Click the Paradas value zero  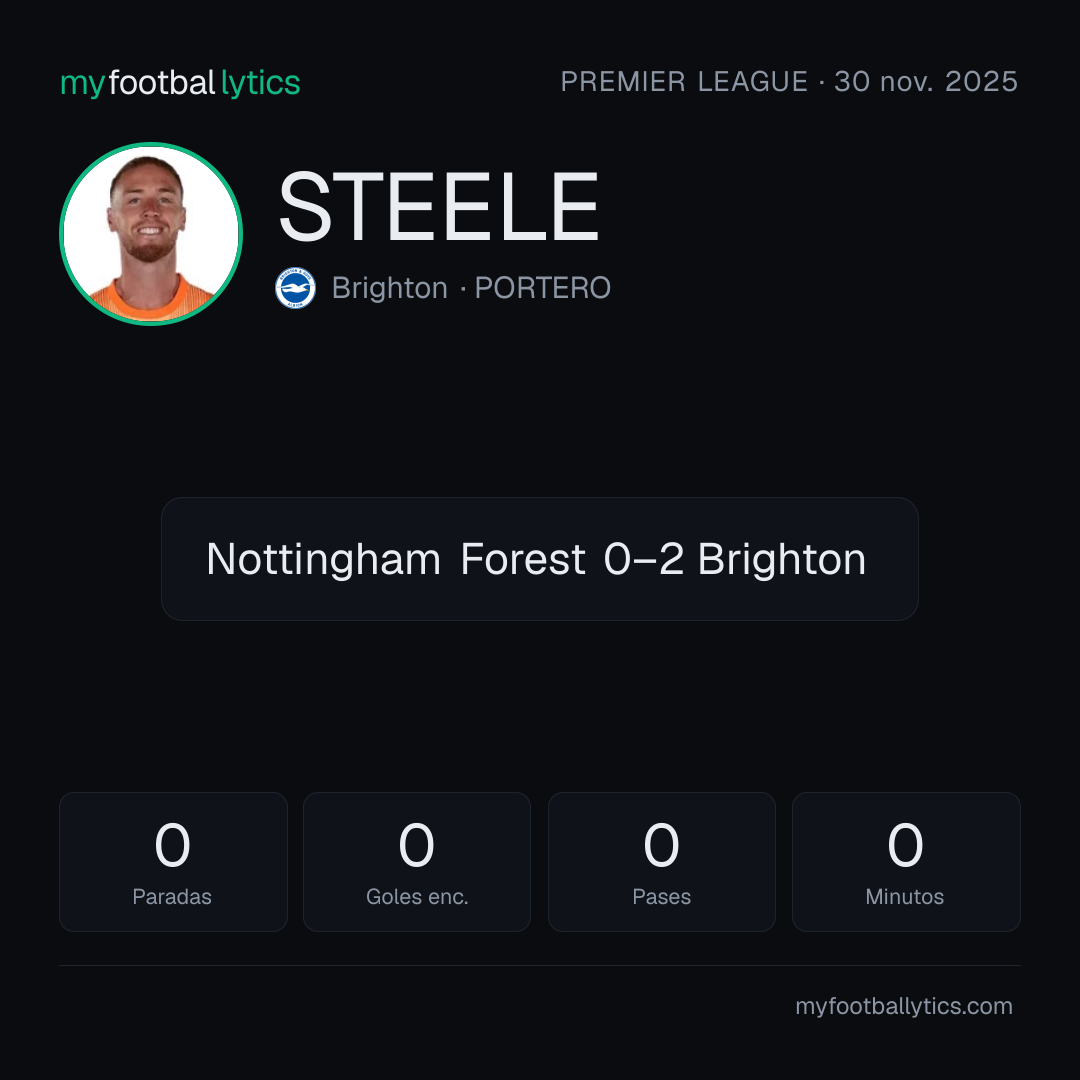point(172,845)
